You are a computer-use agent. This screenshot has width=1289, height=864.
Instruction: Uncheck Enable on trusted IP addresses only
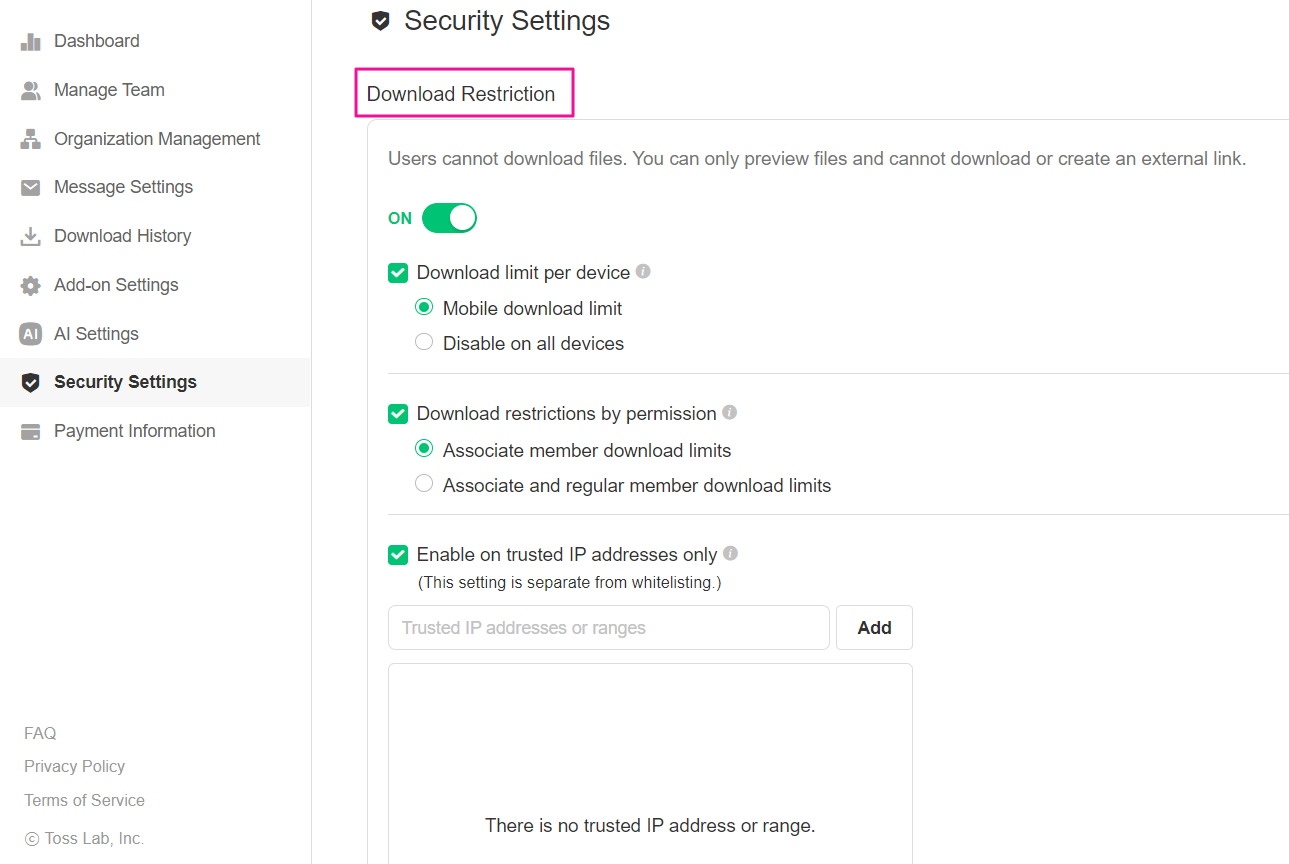click(398, 554)
